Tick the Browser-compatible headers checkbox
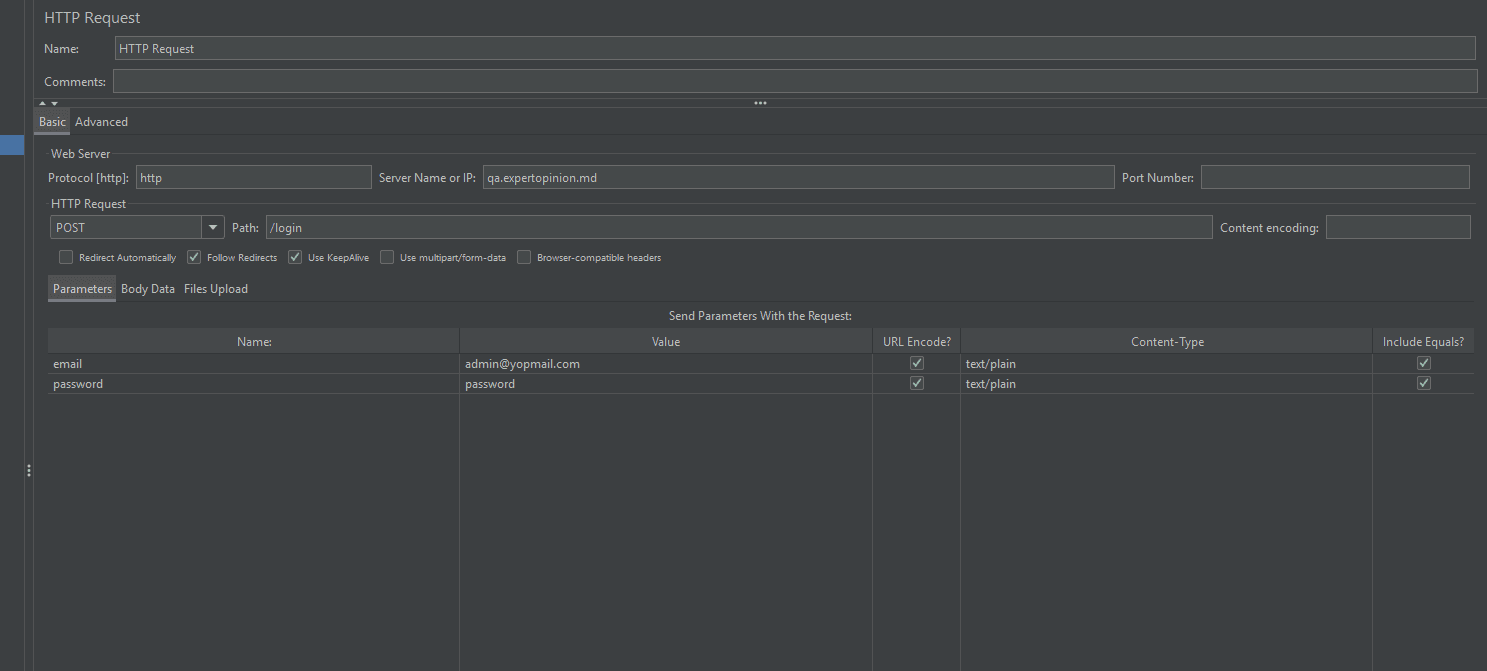This screenshot has width=1487, height=671. [x=524, y=257]
